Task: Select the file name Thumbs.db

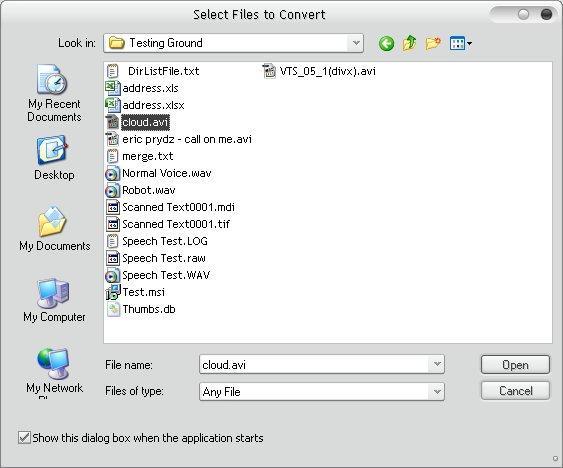Action: 149,309
